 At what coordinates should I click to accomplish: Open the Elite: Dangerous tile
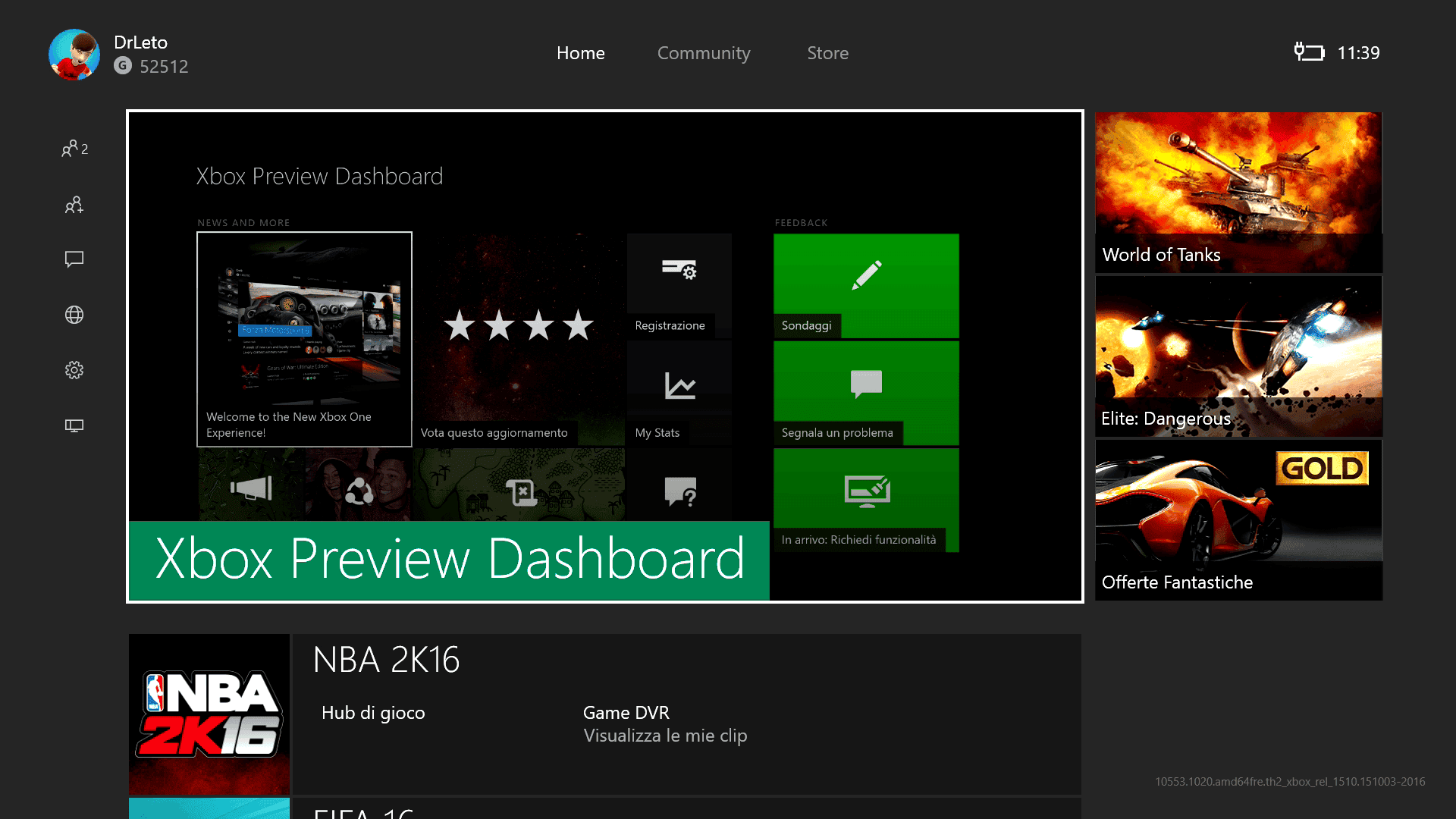pos(1239,356)
